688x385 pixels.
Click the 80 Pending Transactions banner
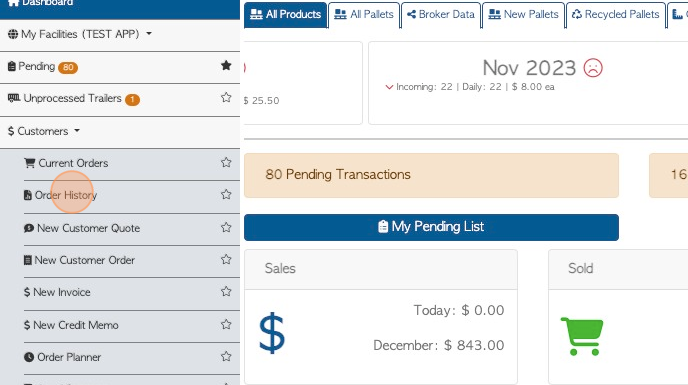431,175
